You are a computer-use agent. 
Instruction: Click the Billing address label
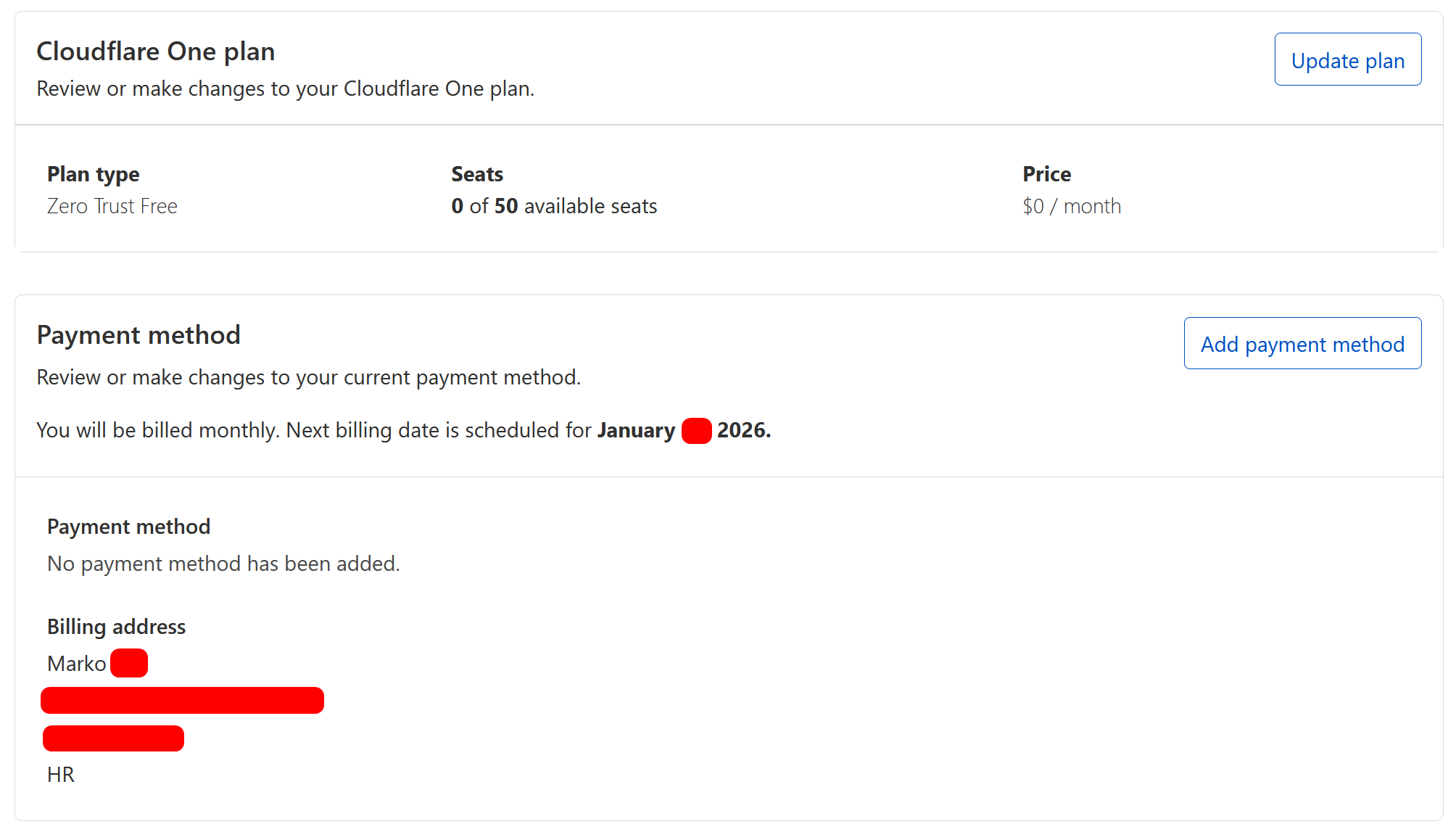click(116, 627)
